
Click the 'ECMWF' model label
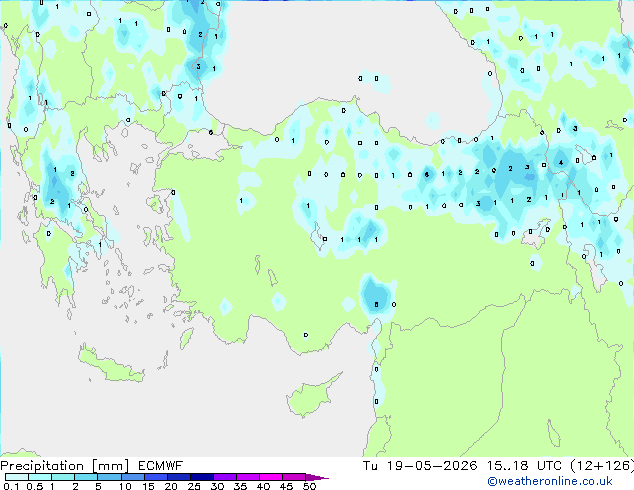[x=161, y=466]
